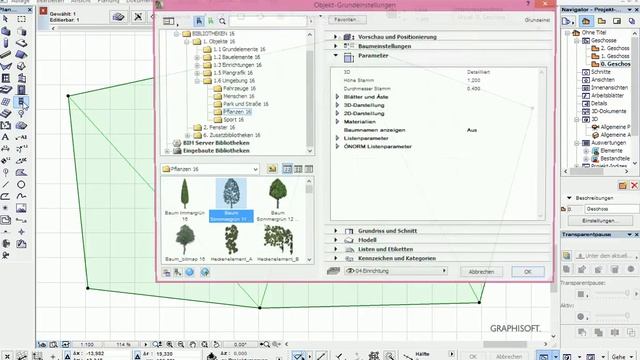Select Baum_bitmap 16 thumbnail
This screenshot has width=640, height=360.
185,243
